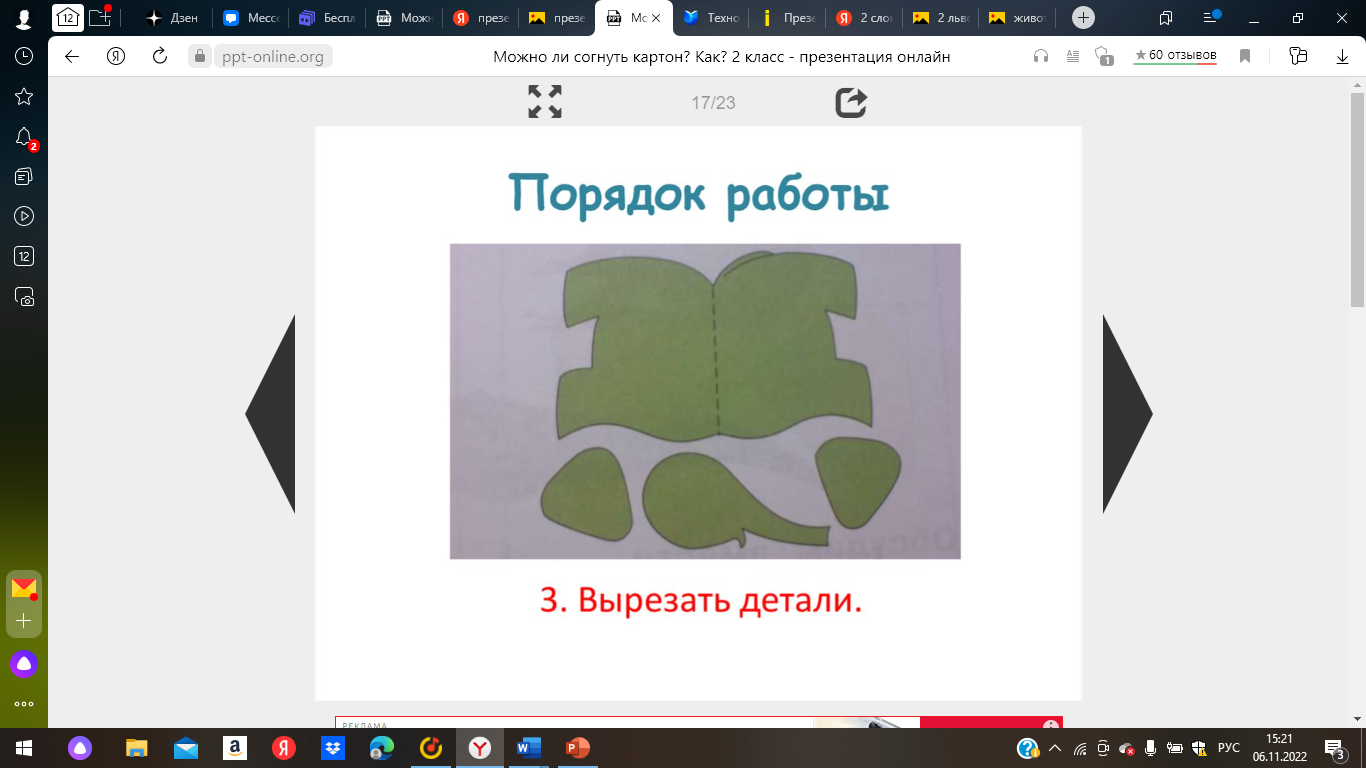Open the Mail app in the taskbar
This screenshot has height=768, width=1366.
pos(186,748)
